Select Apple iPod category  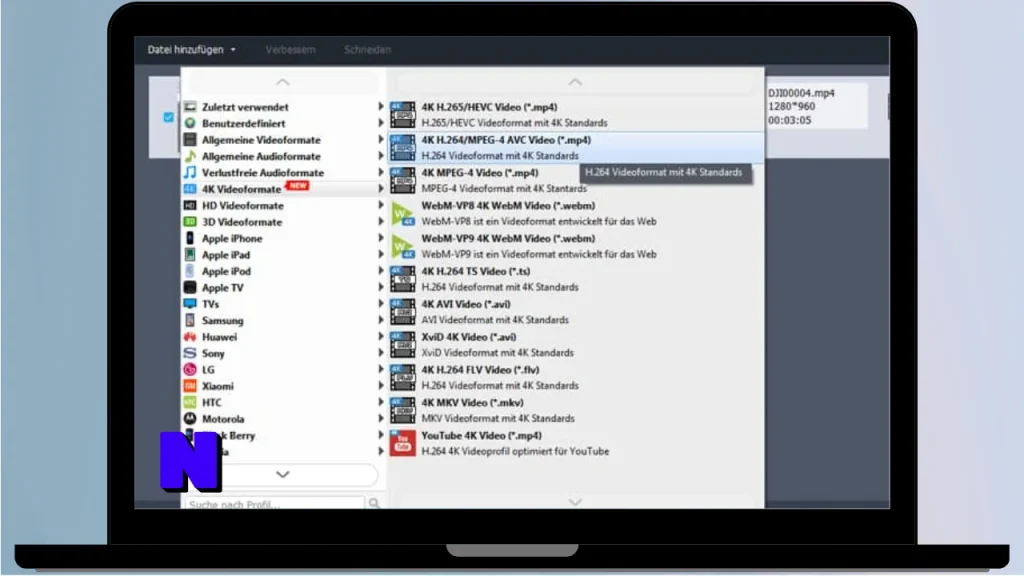[283, 271]
